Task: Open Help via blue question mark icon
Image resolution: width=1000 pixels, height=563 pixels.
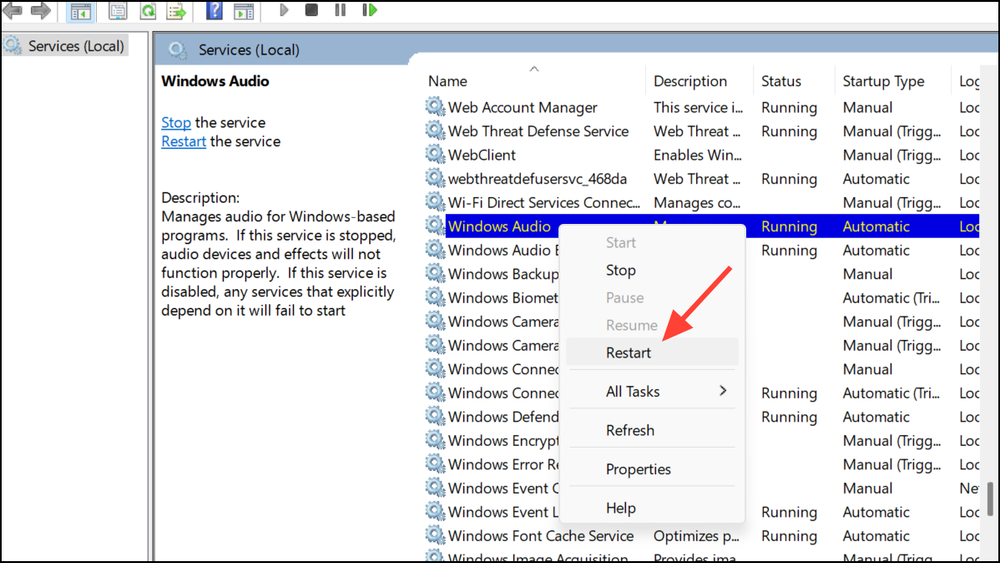Action: point(214,10)
